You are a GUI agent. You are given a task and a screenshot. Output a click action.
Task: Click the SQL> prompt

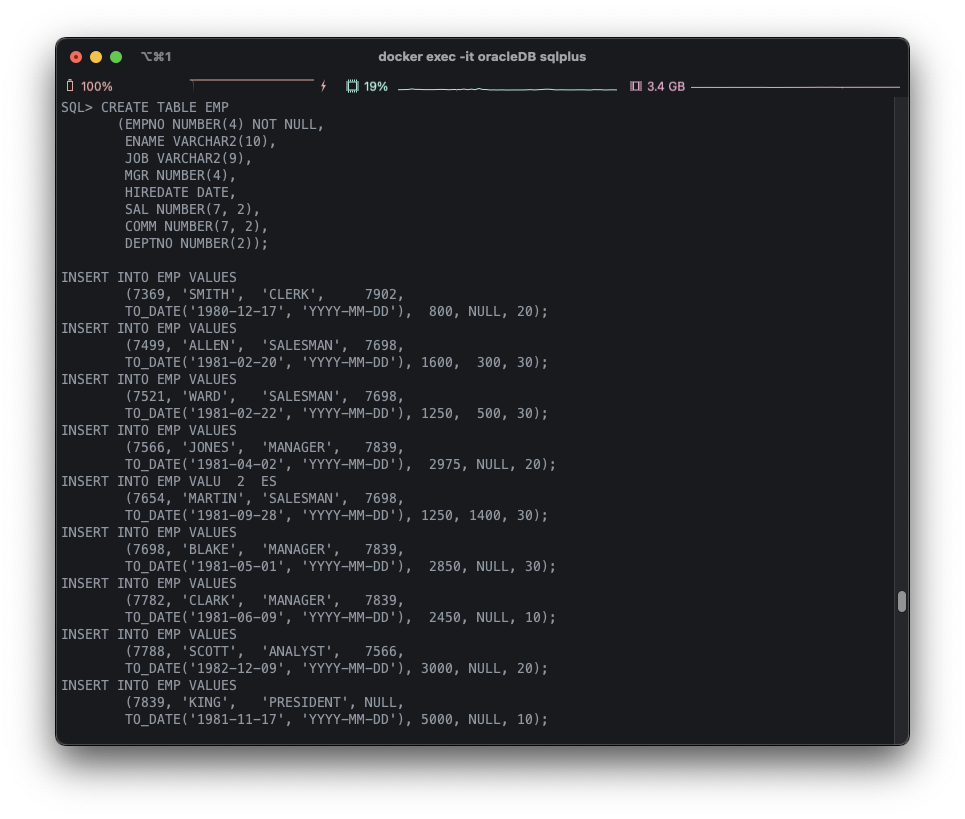(x=77, y=107)
